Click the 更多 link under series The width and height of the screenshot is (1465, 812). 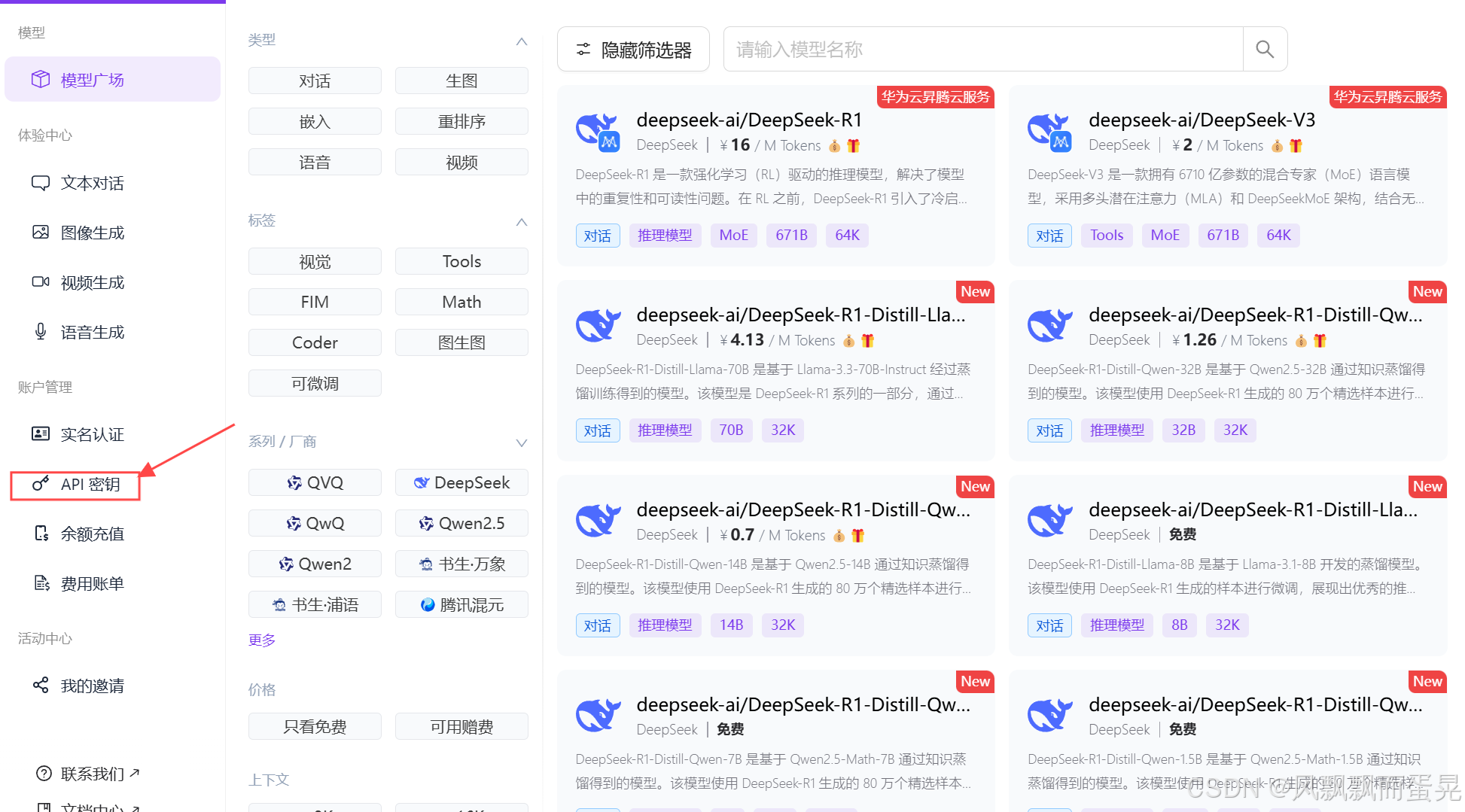[x=262, y=640]
